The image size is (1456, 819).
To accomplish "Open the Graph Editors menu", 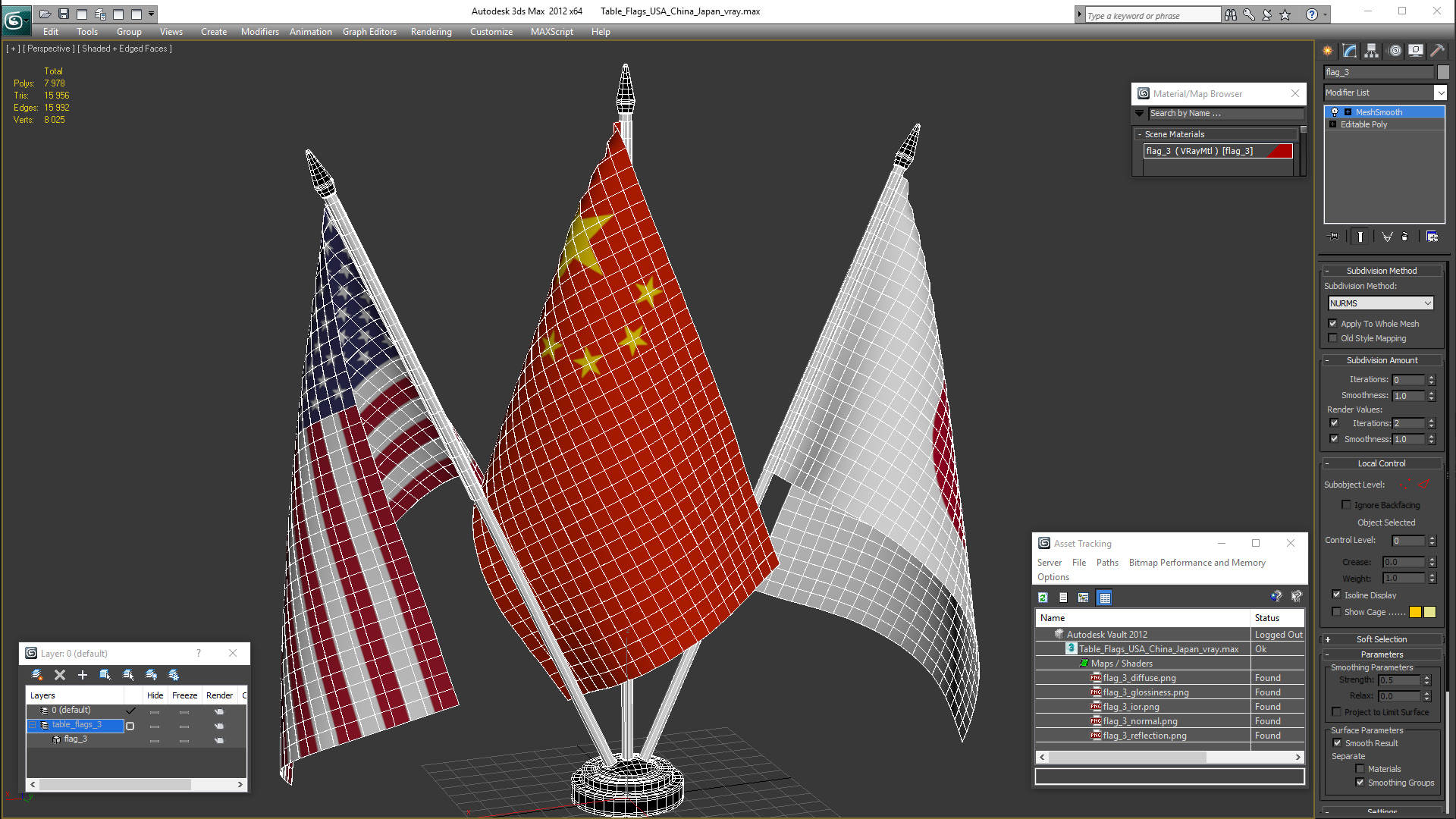I will [369, 32].
